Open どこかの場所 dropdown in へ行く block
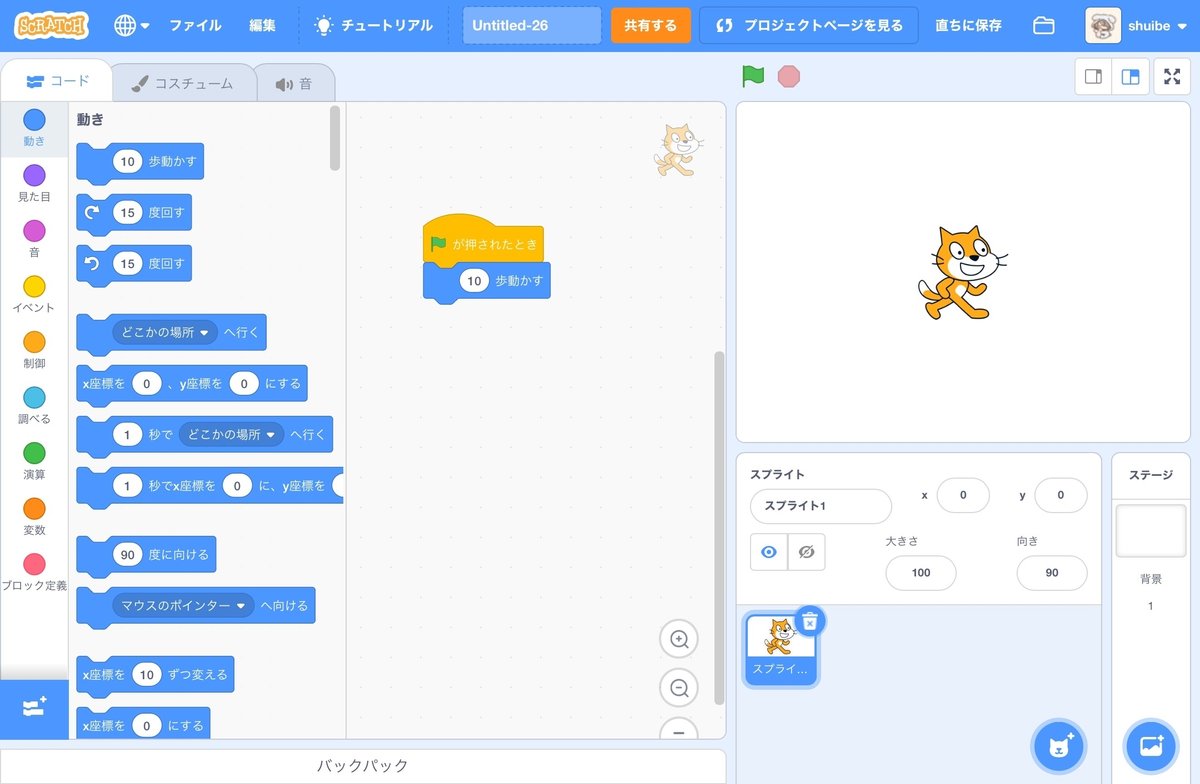 coord(165,332)
